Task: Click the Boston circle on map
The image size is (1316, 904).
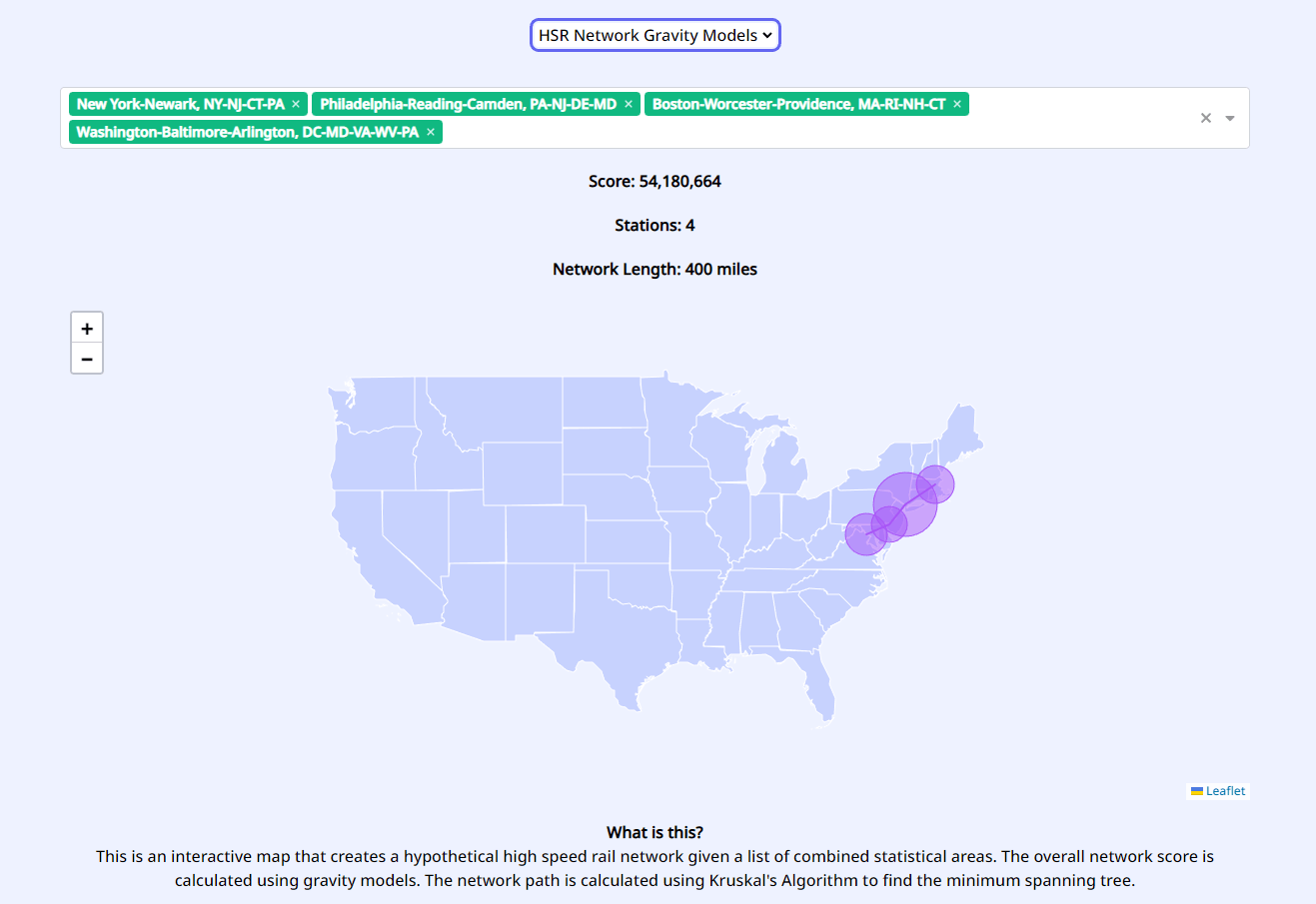Action: coord(942,480)
